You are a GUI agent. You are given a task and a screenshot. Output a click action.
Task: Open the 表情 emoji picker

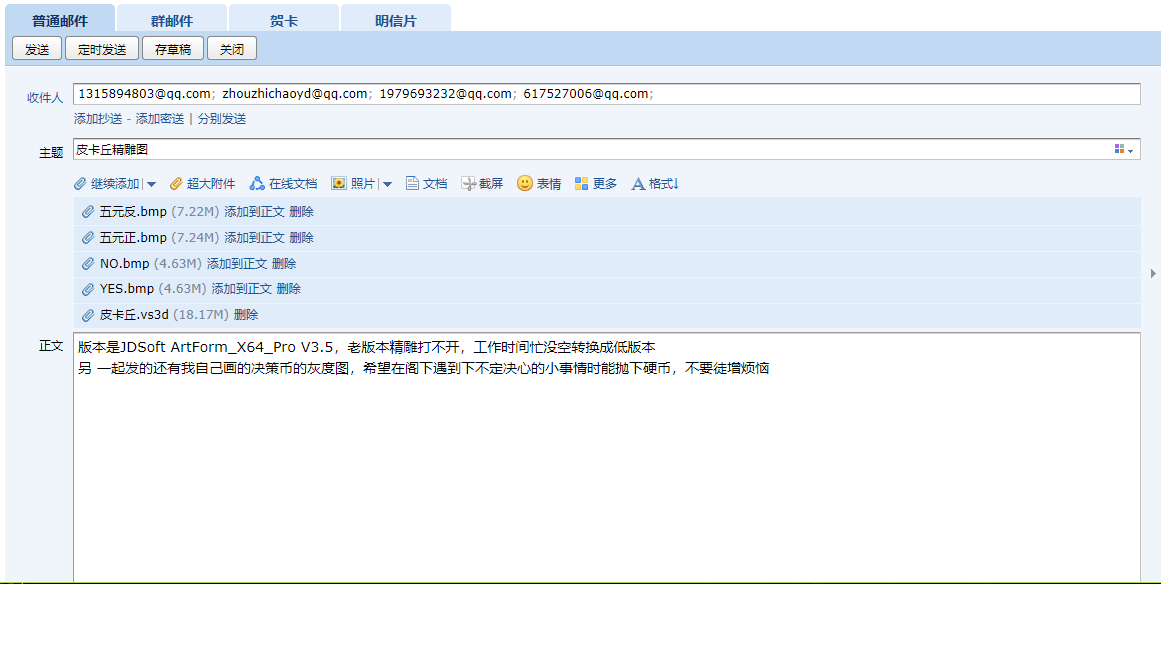click(x=539, y=184)
